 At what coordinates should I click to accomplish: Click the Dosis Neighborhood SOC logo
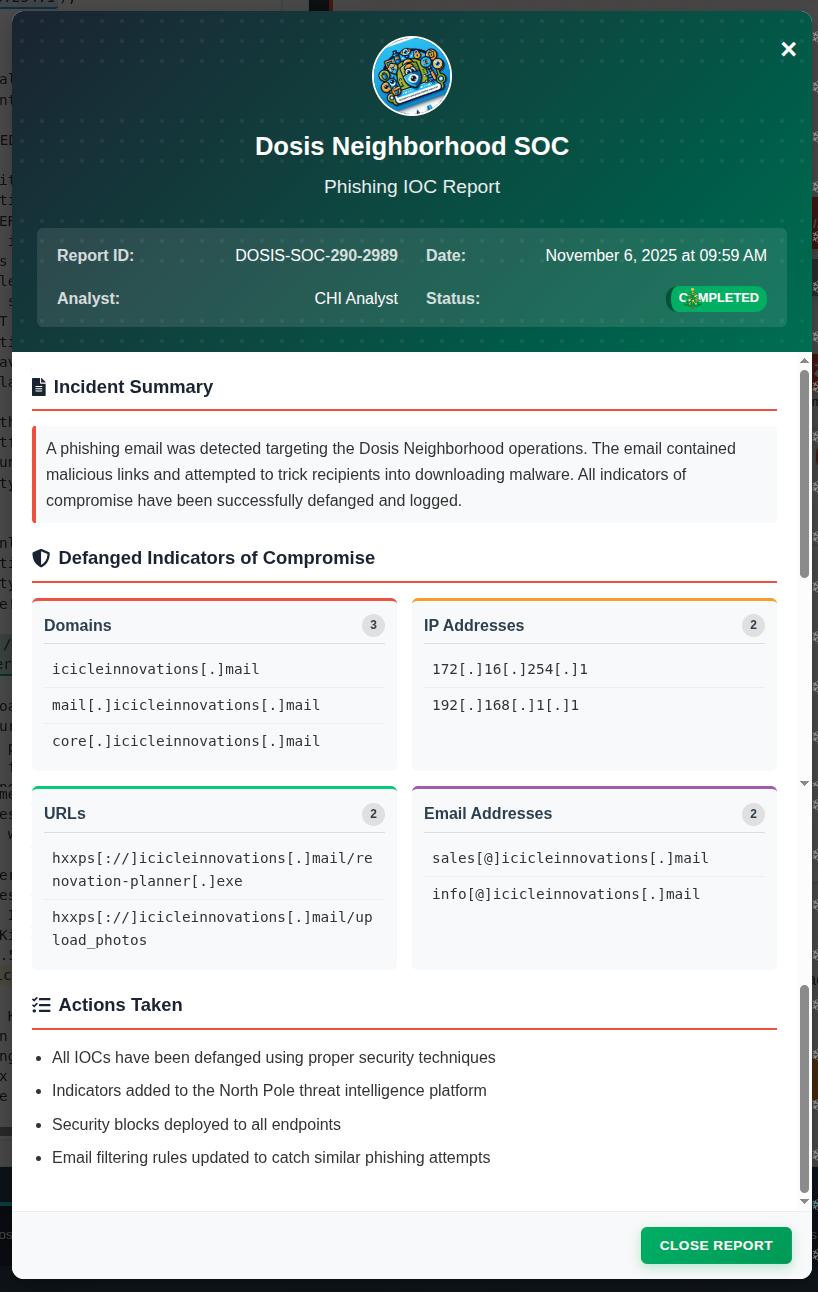pyautogui.click(x=412, y=77)
